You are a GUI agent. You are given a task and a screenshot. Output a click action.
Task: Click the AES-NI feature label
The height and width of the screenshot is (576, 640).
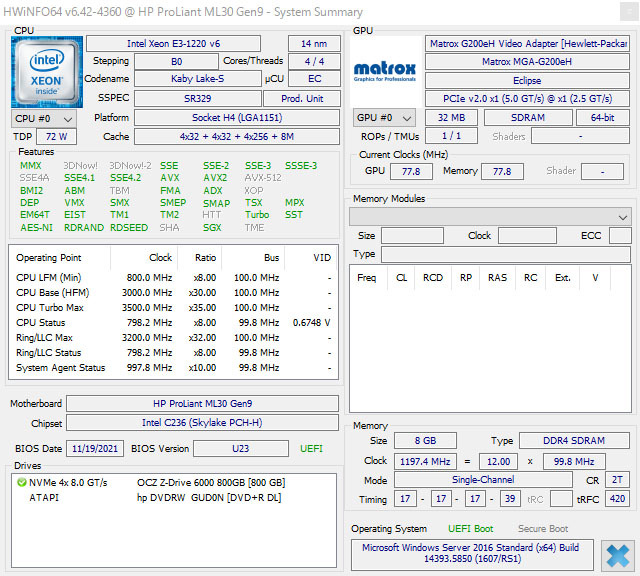[36, 228]
